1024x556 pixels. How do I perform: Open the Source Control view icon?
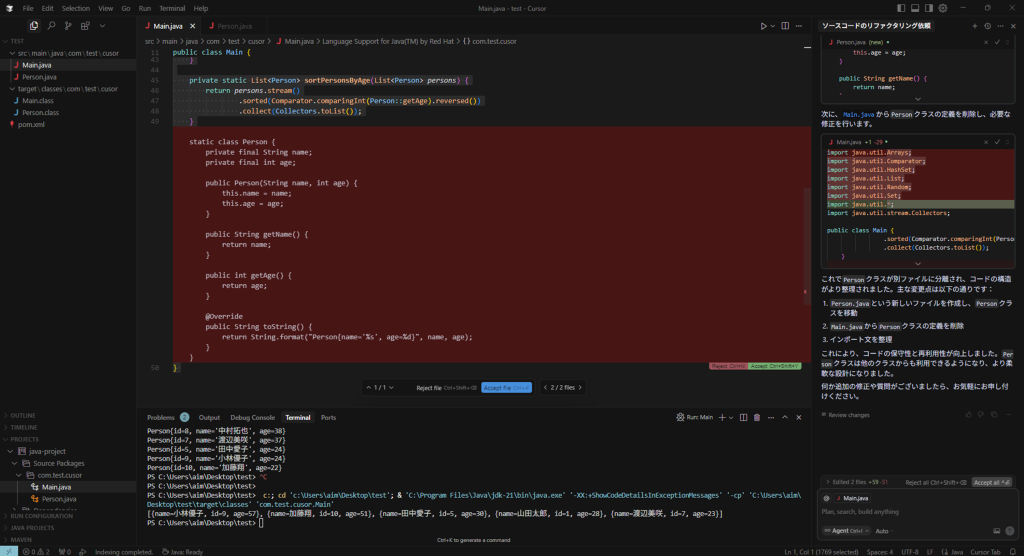pos(68,25)
